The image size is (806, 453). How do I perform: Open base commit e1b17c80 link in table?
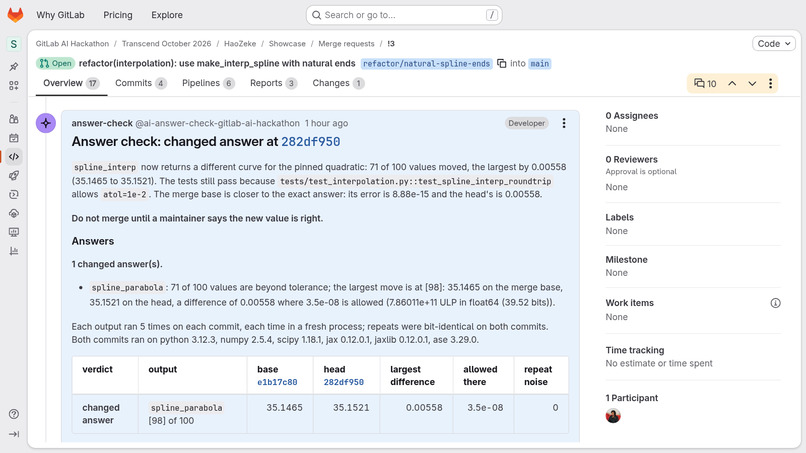[277, 382]
